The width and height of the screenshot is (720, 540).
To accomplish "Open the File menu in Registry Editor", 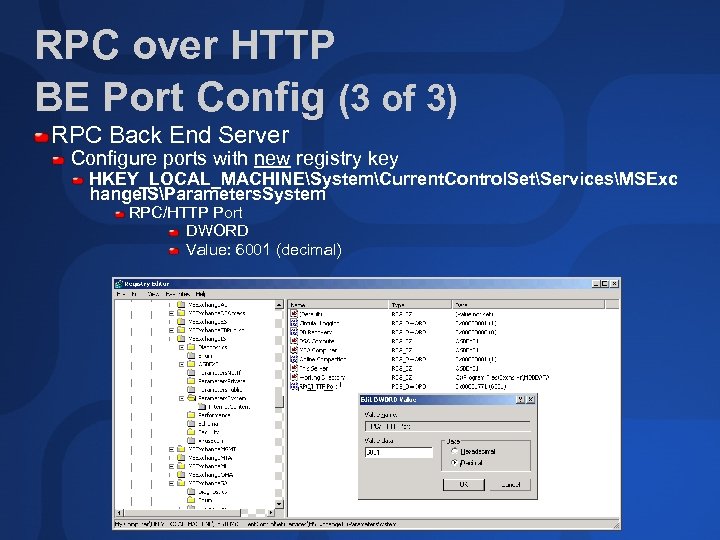I will [x=121, y=294].
